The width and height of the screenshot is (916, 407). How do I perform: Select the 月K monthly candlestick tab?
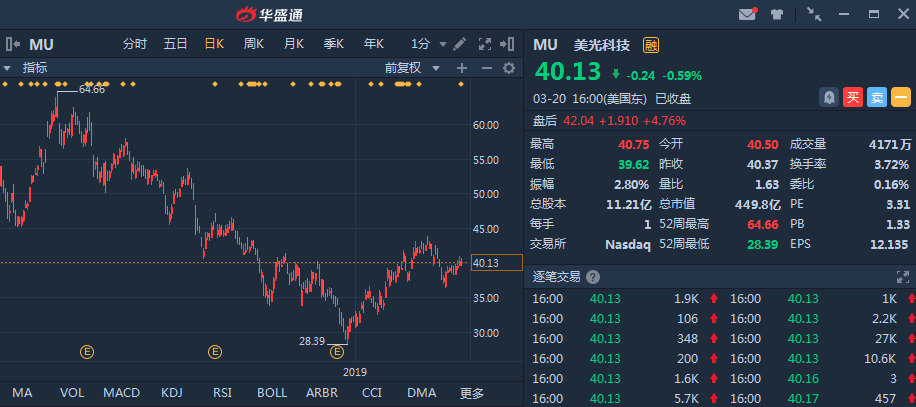coord(294,44)
